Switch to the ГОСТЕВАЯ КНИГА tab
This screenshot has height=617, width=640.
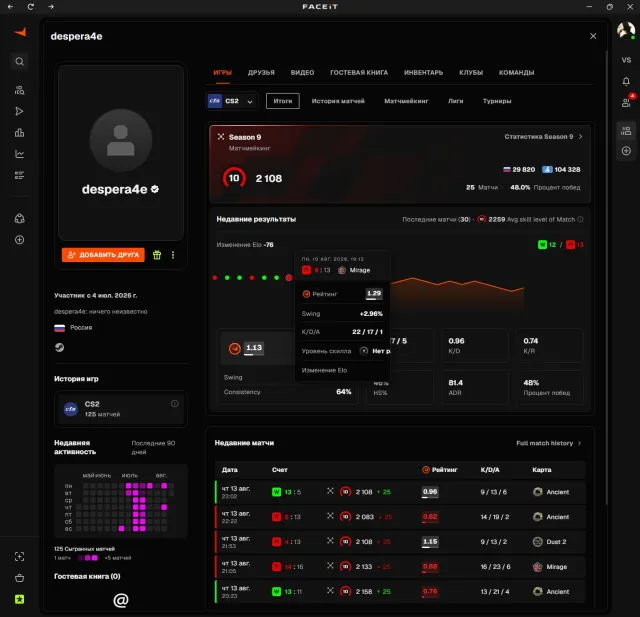(x=359, y=73)
